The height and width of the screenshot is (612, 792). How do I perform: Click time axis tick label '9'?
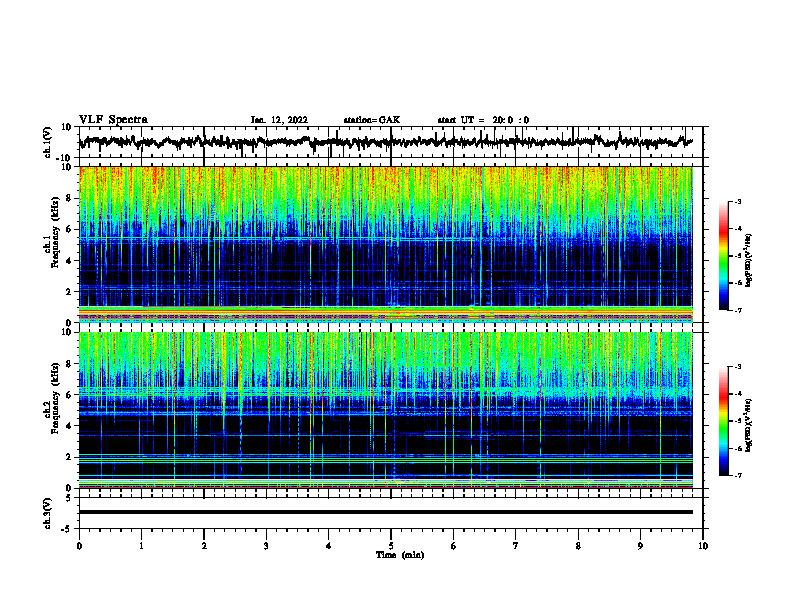coord(640,546)
